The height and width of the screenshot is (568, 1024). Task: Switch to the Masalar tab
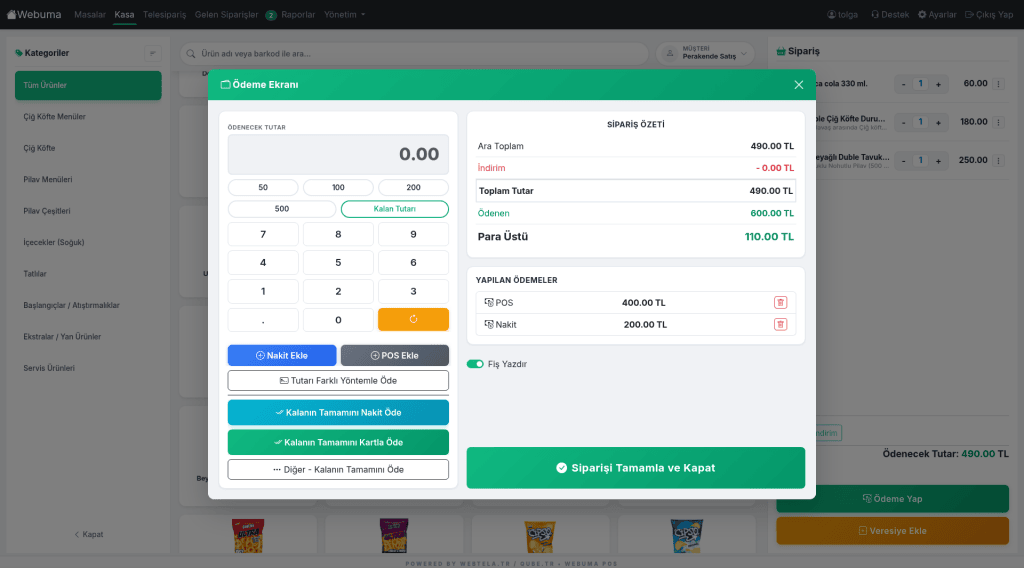(90, 15)
